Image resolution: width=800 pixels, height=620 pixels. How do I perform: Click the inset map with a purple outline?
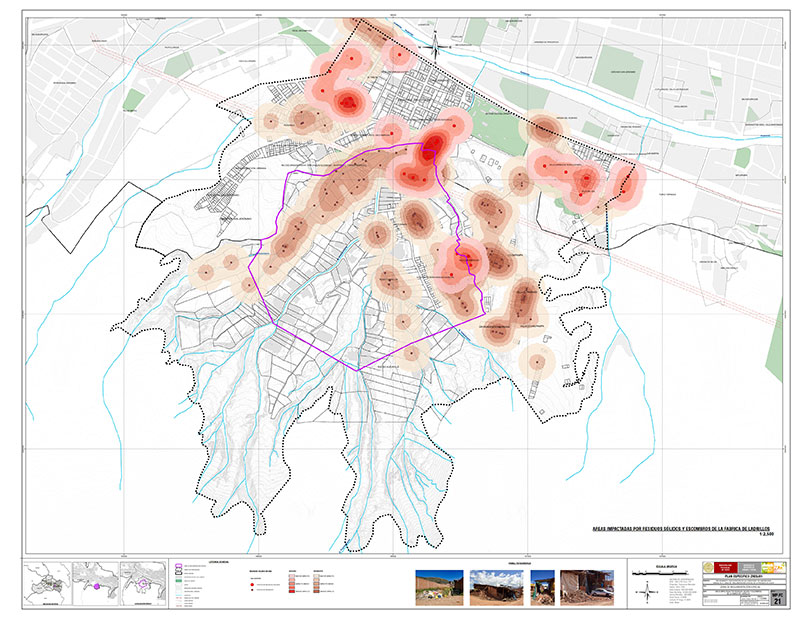click(143, 584)
